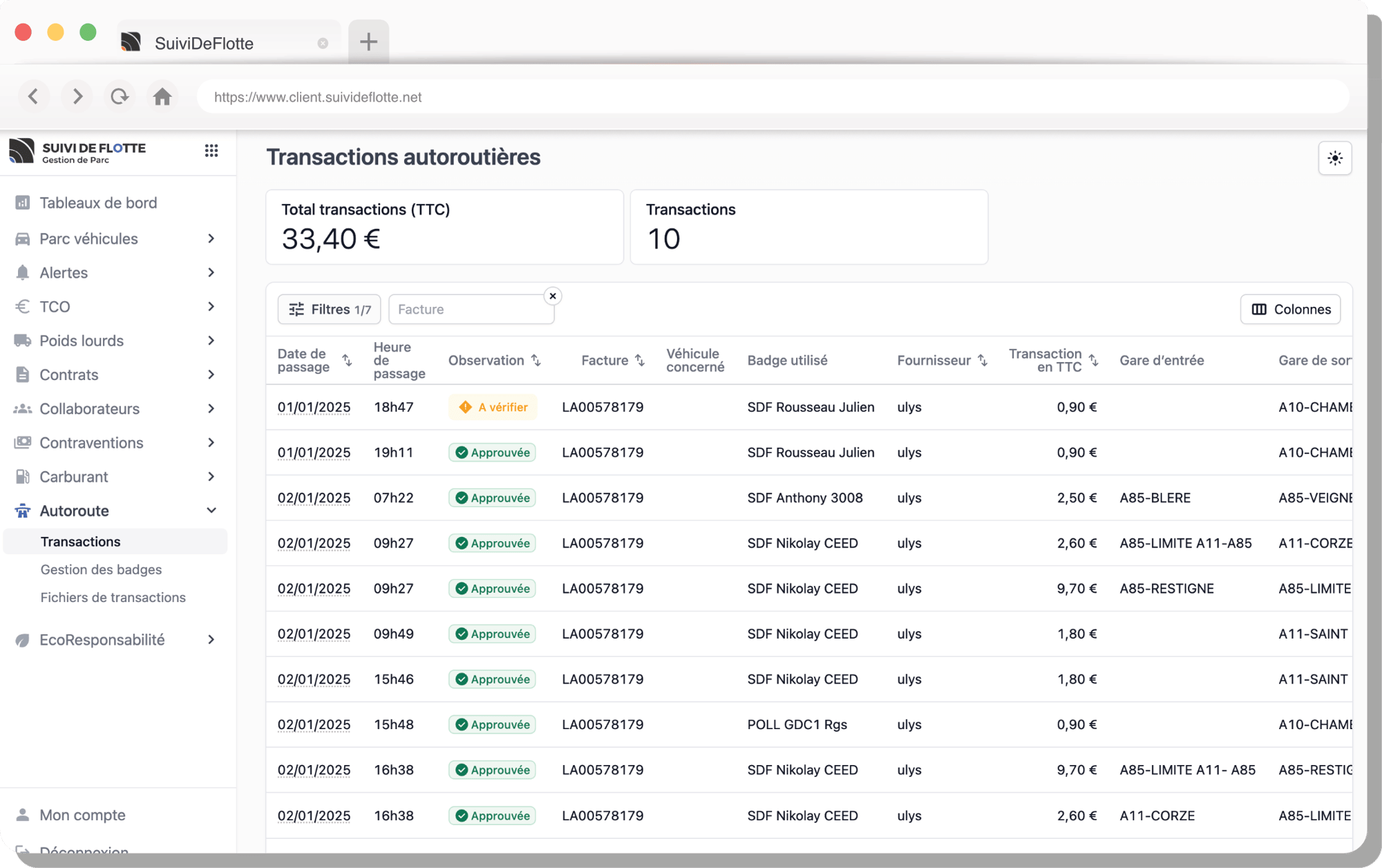Screen dimensions: 1382x868
Task: Focus the Facture filter field
Action: click(471, 309)
